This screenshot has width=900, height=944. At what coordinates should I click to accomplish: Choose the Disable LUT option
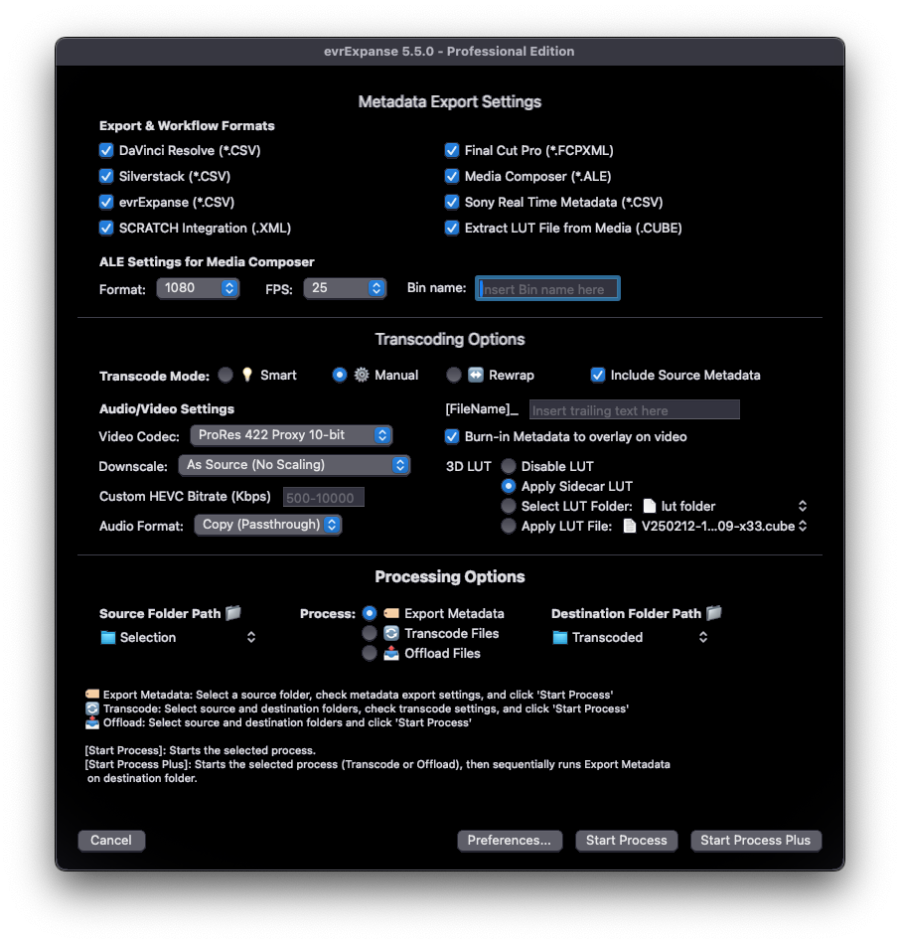pyautogui.click(x=509, y=466)
